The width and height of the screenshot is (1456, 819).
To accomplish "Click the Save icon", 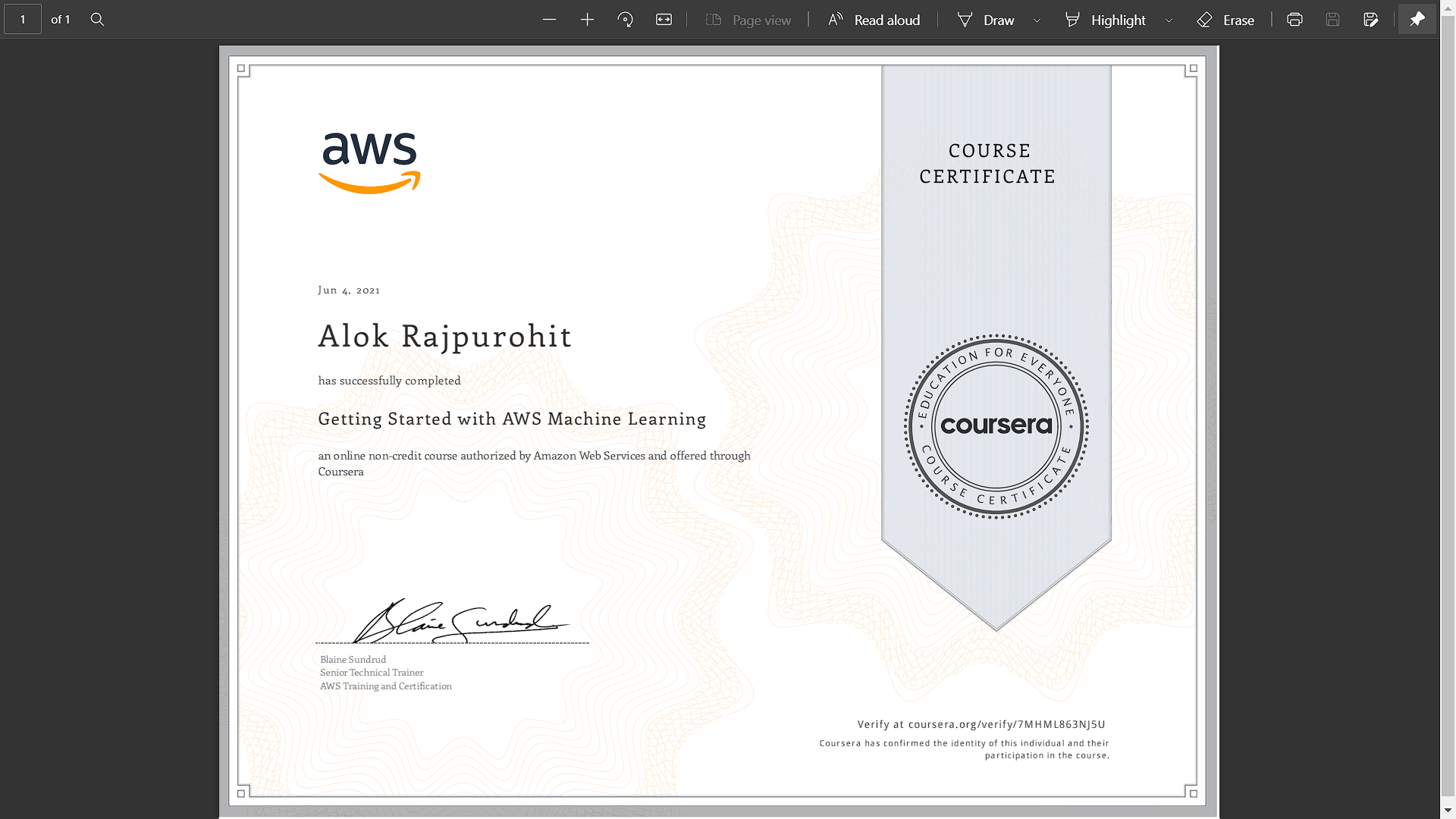I will coord(1332,20).
